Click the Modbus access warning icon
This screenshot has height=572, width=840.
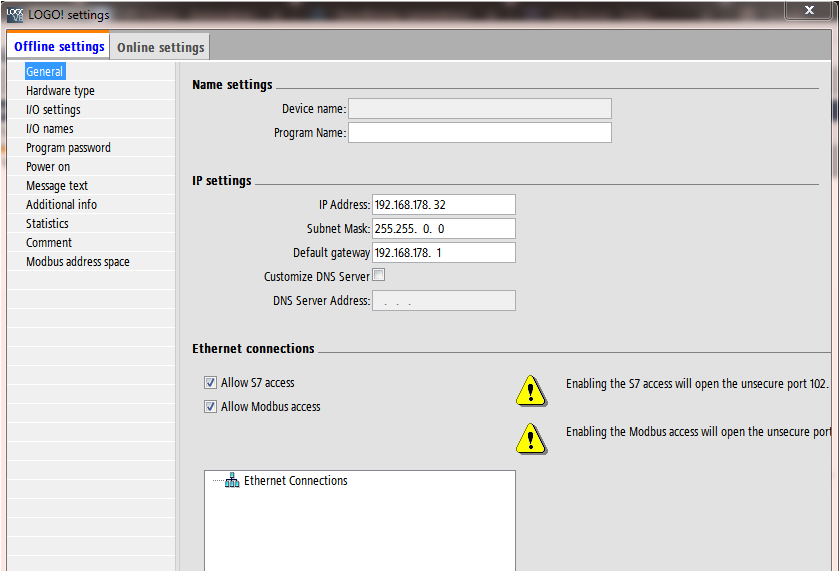(531, 439)
